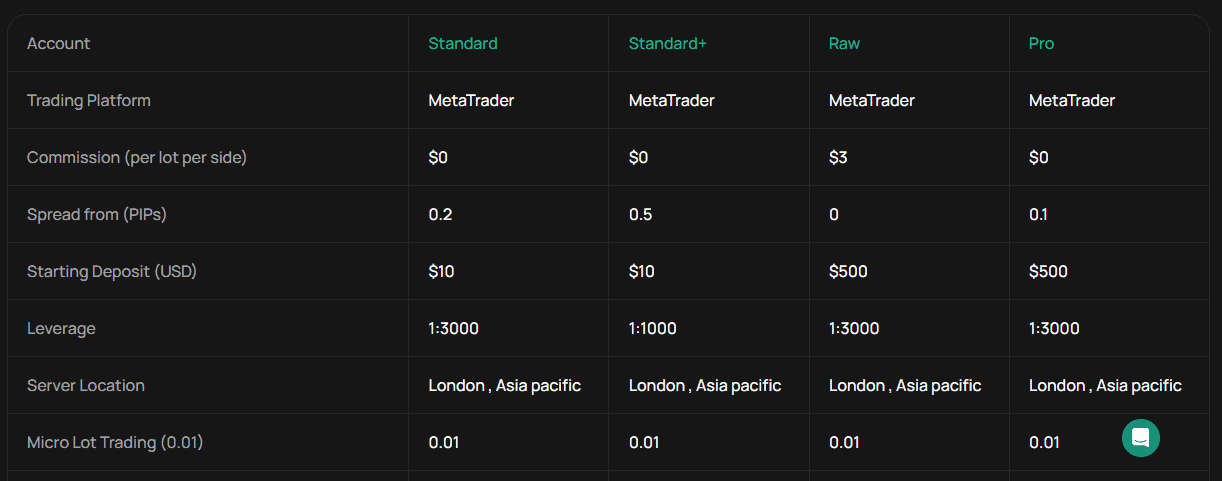Click the Micro Lot Trading (0.01) label
Screen dimensions: 1222x481
pyautogui.click(x=115, y=442)
